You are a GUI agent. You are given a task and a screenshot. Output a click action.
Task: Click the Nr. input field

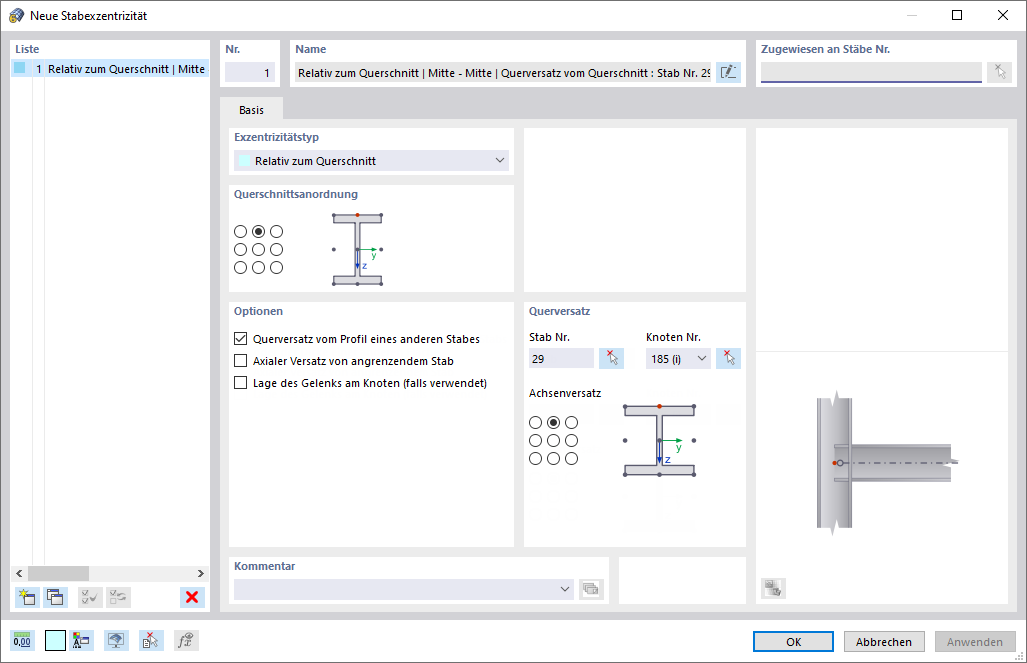[250, 73]
